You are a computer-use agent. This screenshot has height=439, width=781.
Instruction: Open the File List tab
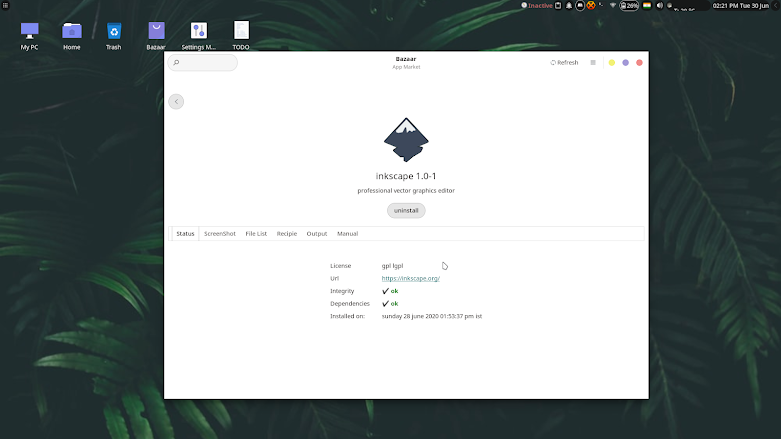point(256,234)
